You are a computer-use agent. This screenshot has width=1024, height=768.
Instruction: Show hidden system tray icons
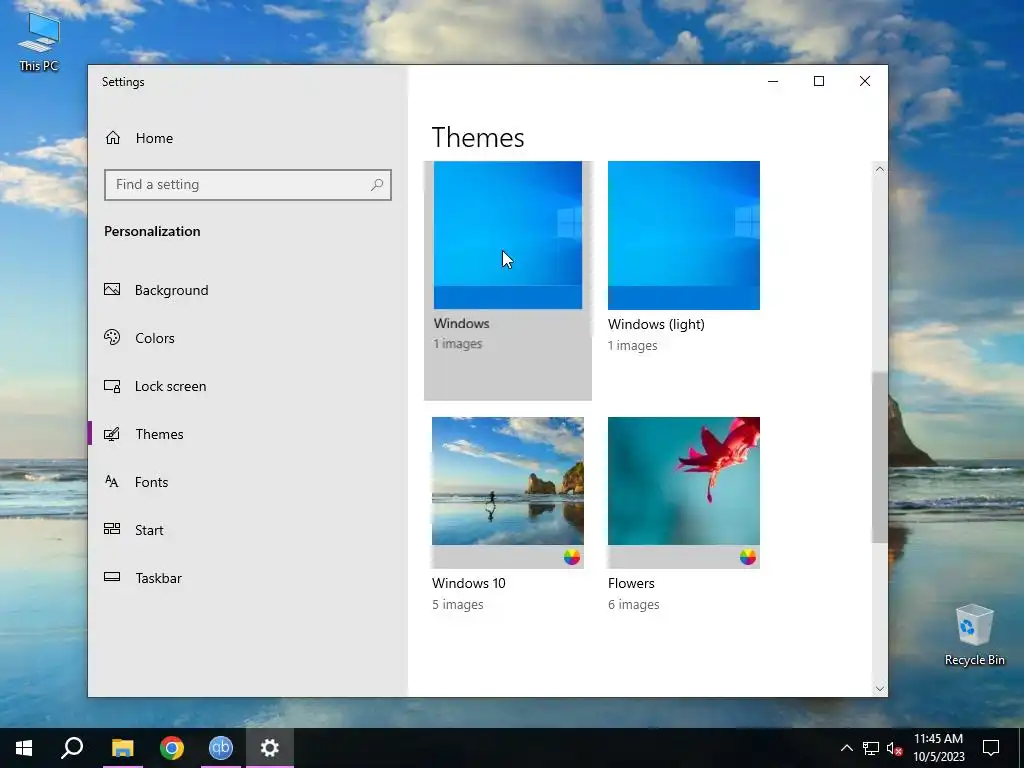click(846, 748)
